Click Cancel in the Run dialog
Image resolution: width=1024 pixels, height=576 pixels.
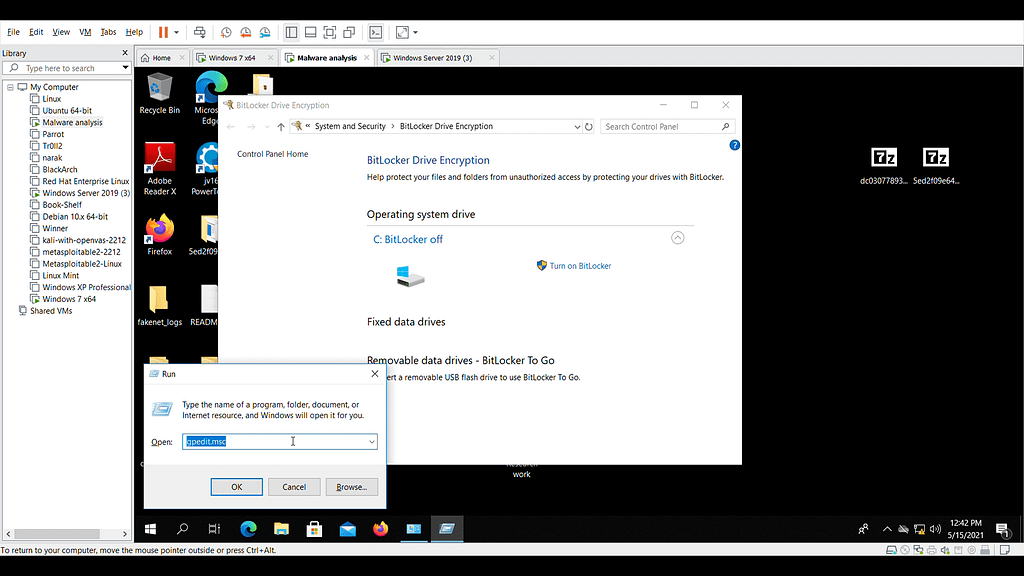click(294, 487)
